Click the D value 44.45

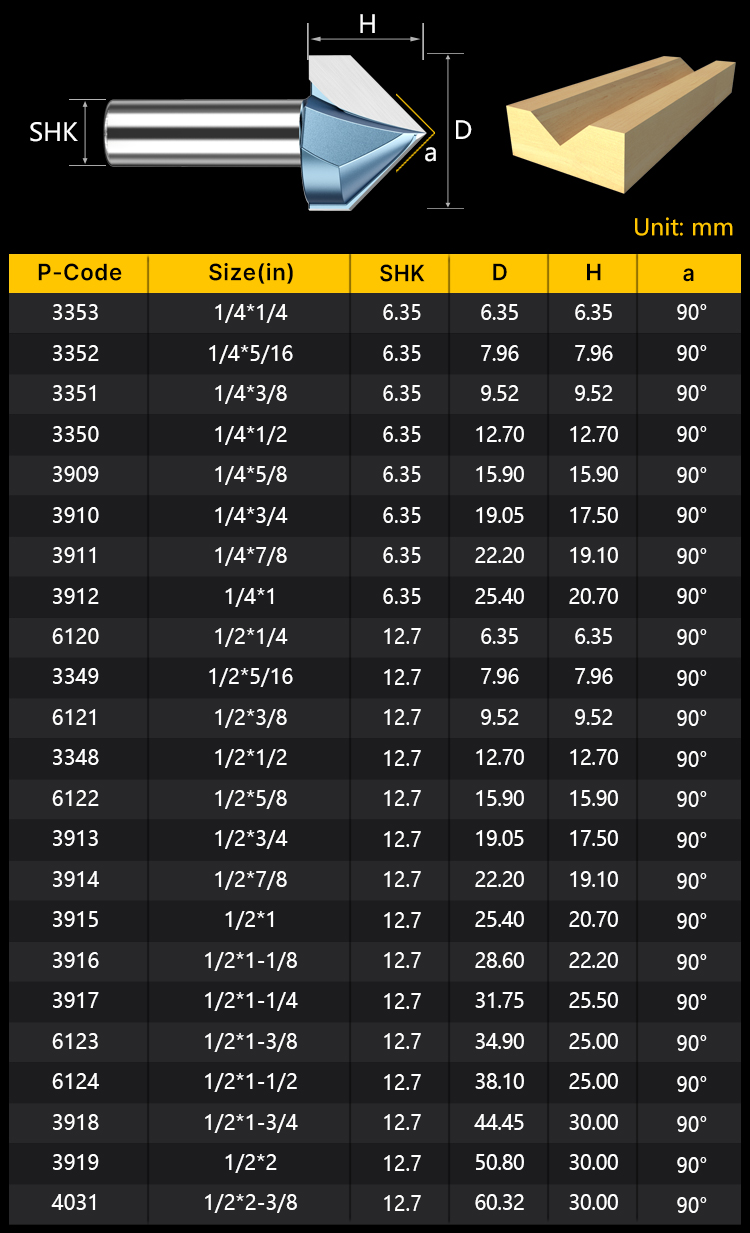point(499,1122)
